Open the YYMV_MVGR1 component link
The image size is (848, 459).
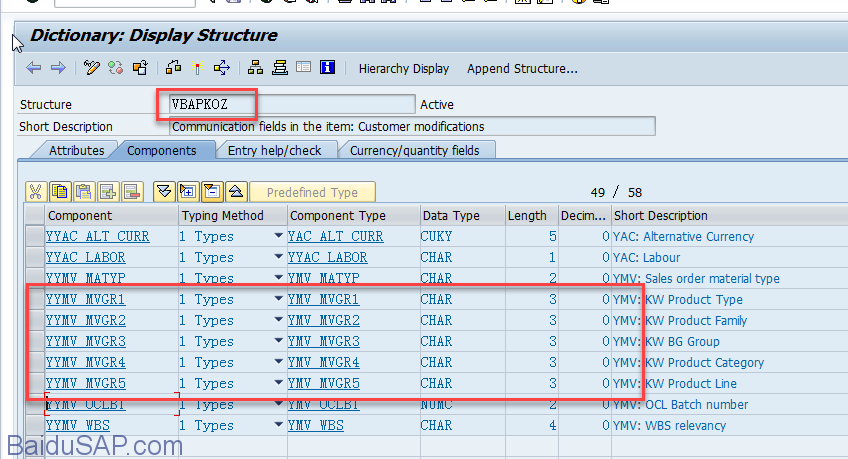coord(85,300)
